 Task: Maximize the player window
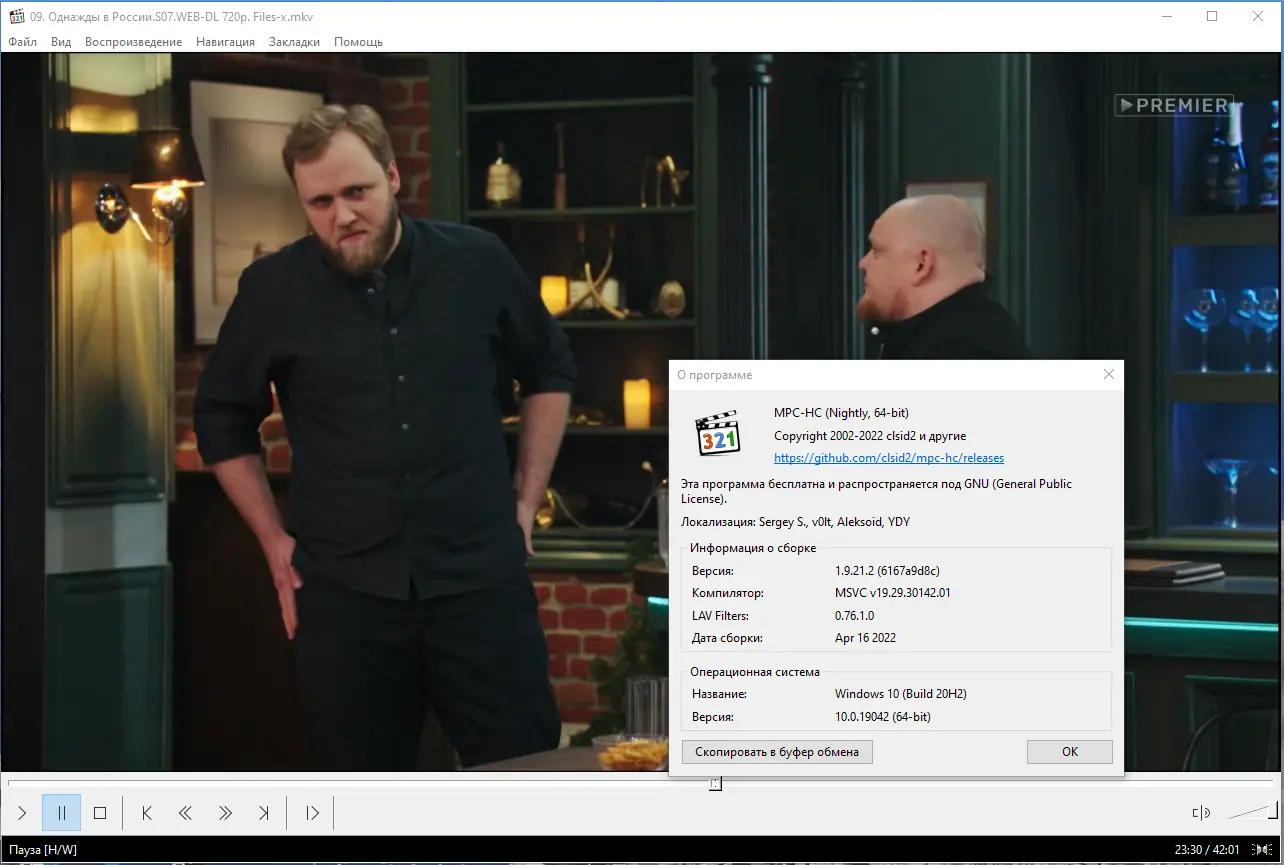tap(1212, 16)
